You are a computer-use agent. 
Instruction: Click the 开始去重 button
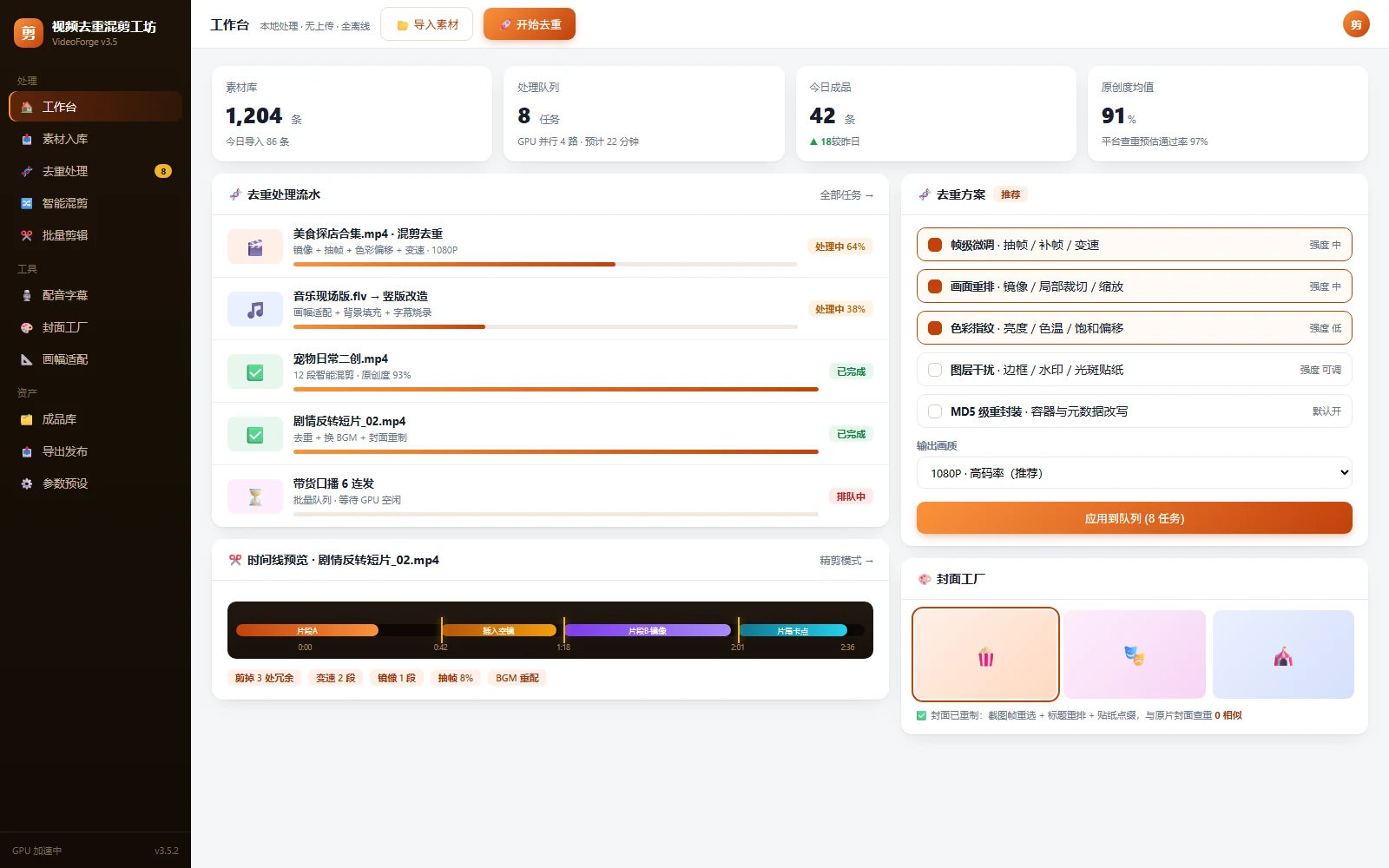(530, 24)
